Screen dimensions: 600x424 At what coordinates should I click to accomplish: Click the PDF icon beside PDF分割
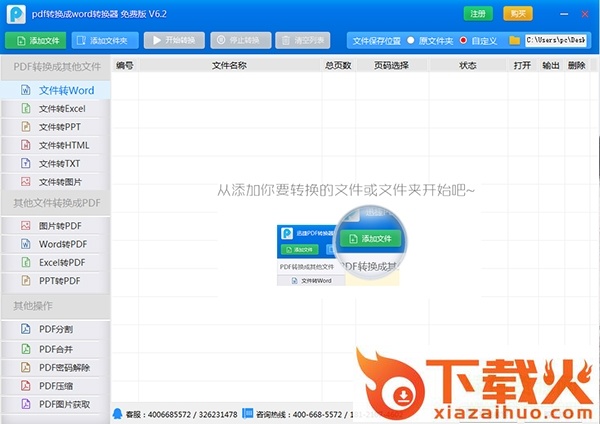click(x=26, y=329)
